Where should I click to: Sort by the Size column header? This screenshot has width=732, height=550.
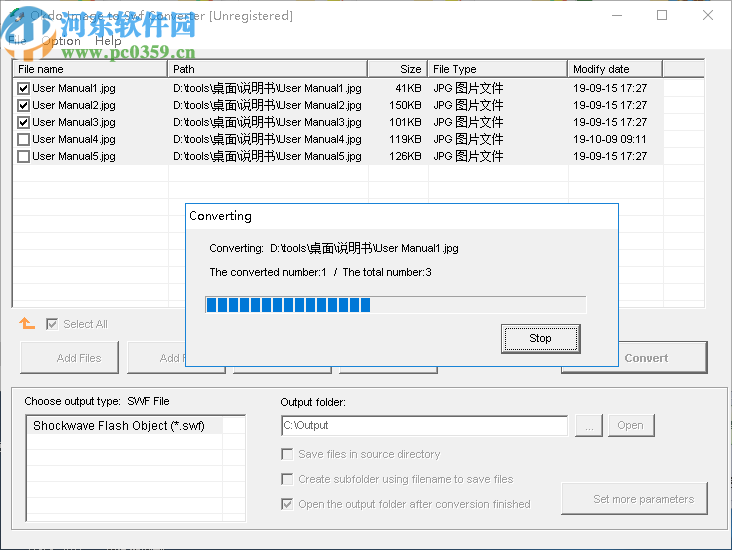point(398,69)
